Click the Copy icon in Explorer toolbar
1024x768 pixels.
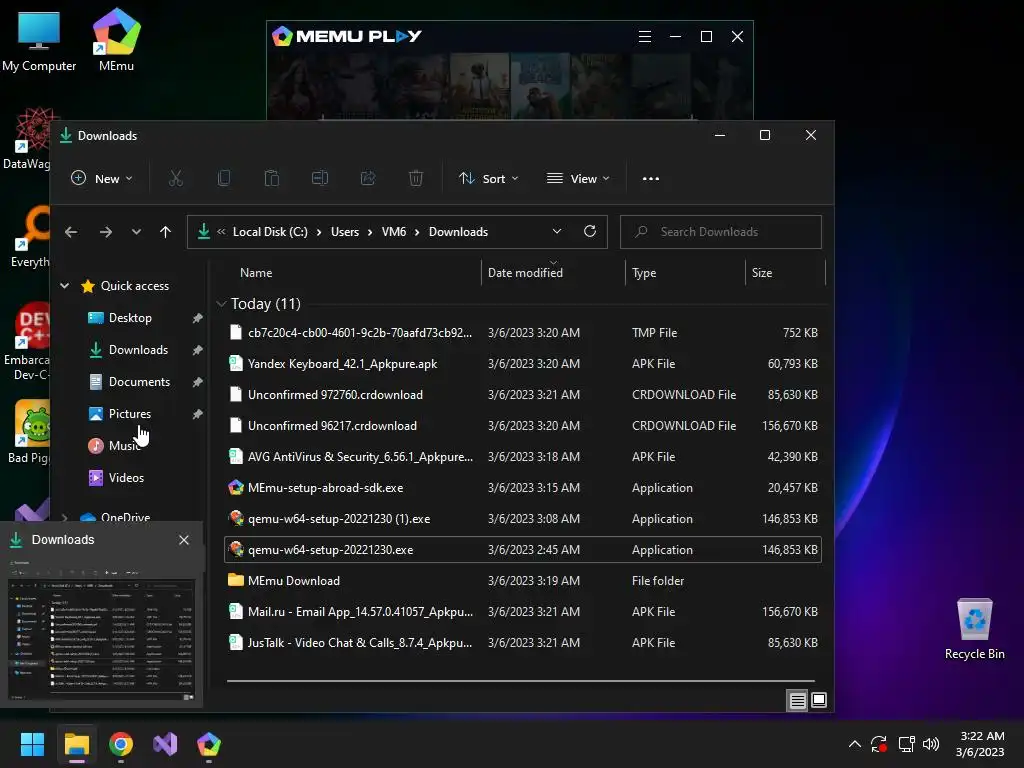click(x=223, y=178)
